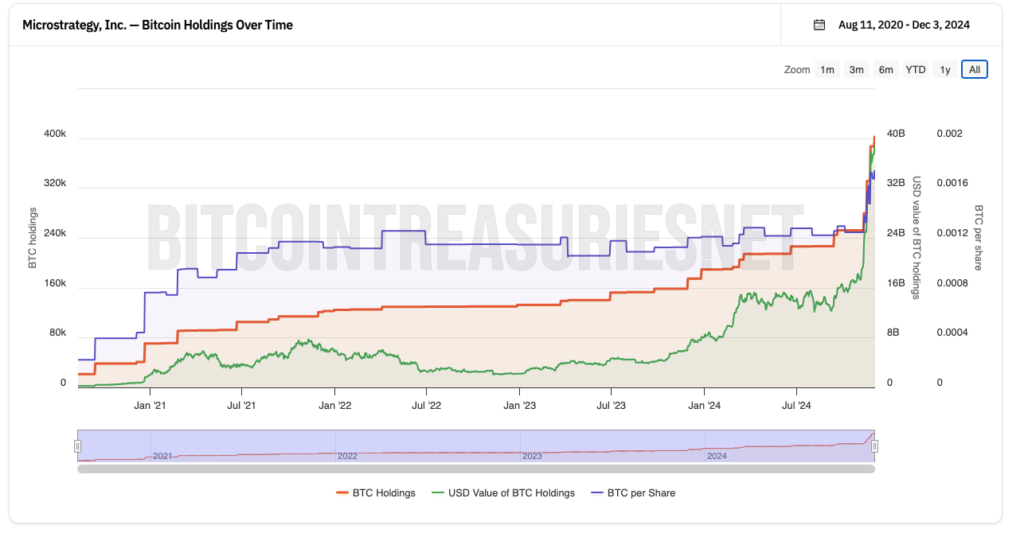Click the navigator horizontal scrollbar
This screenshot has width=1024, height=533.
(475, 468)
